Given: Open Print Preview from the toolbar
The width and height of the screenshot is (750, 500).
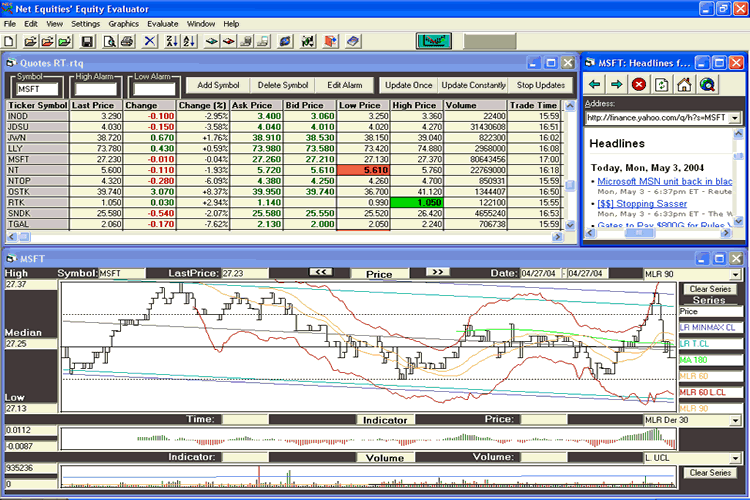Looking at the screenshot, I should pos(110,42).
